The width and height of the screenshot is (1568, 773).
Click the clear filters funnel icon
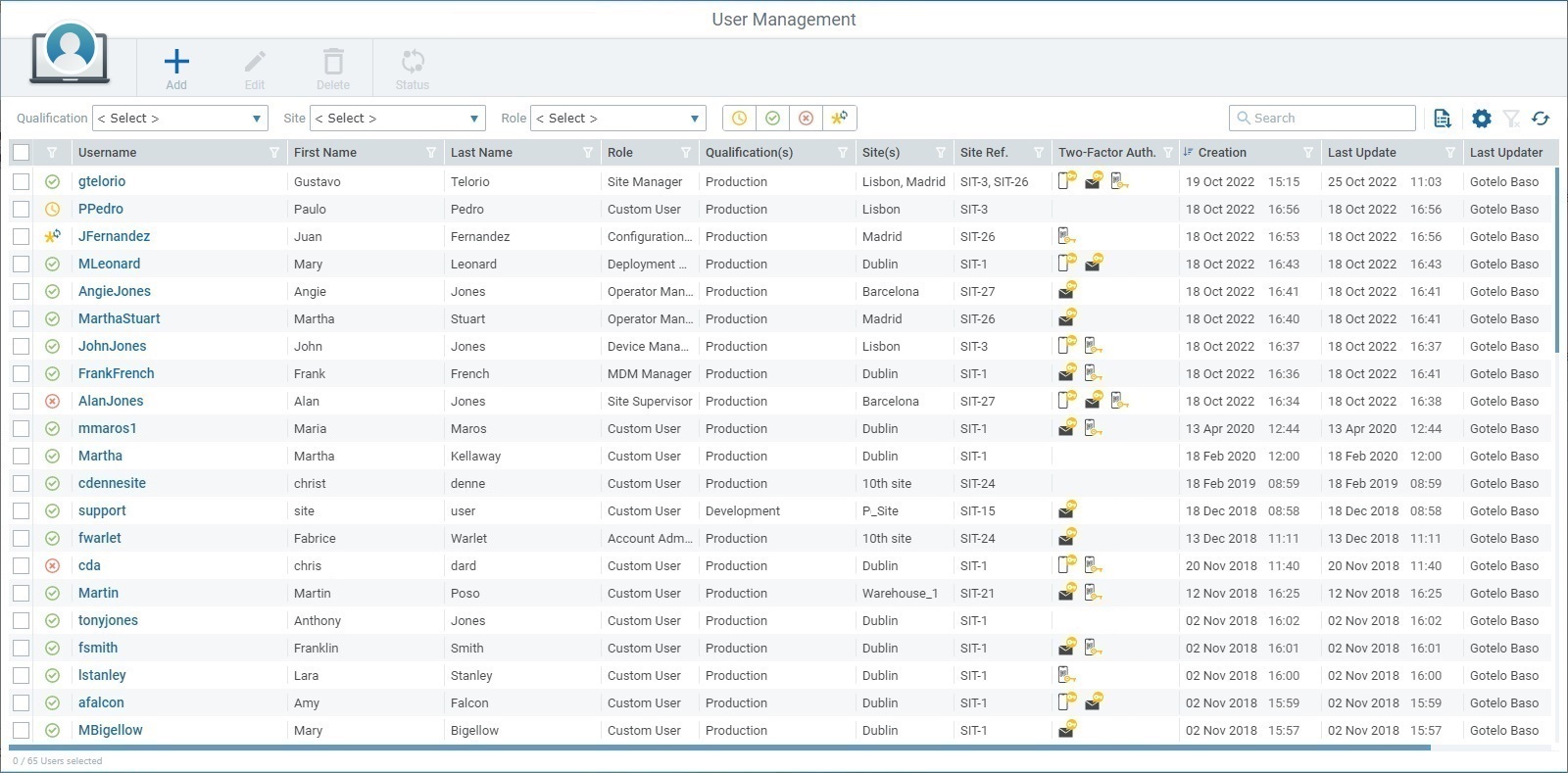tap(1512, 118)
